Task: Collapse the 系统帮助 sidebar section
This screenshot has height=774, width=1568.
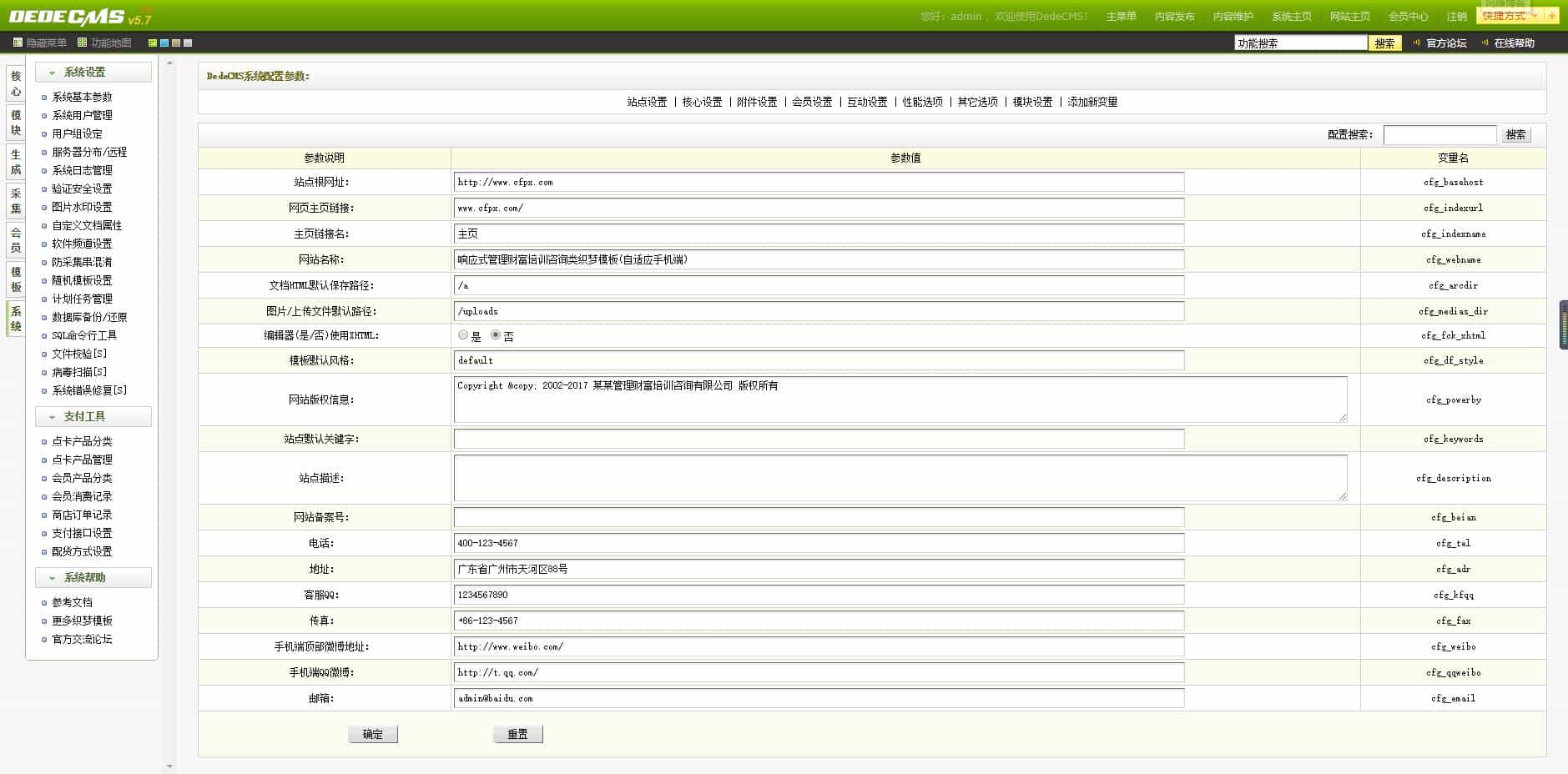Action: [93, 577]
